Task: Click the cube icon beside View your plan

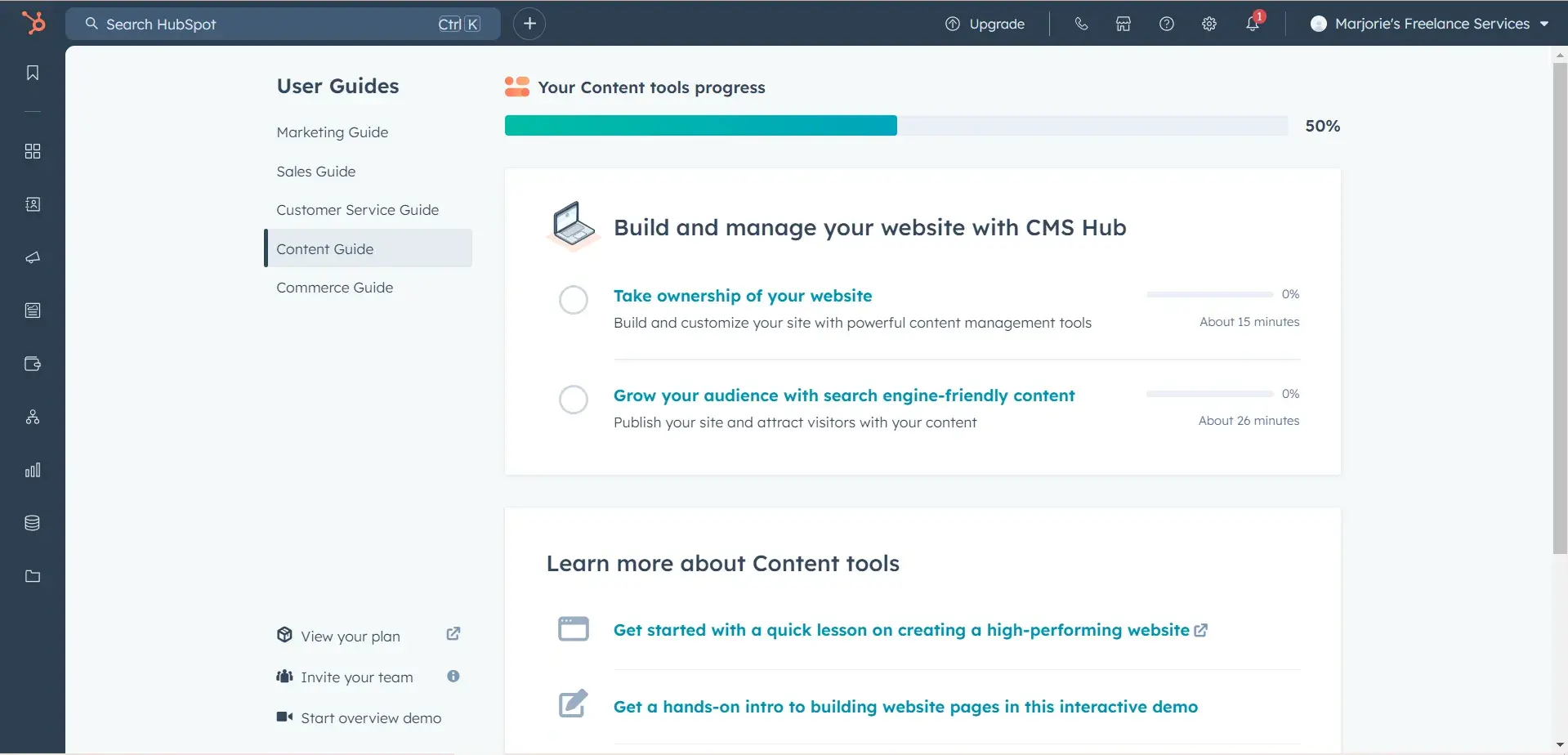Action: (284, 635)
